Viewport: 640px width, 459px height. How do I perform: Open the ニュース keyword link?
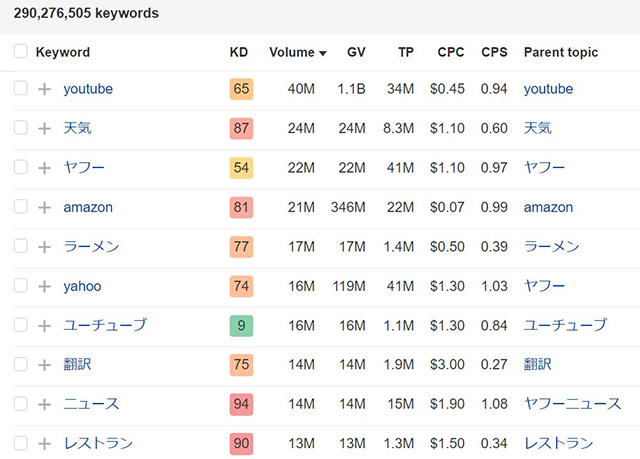[x=91, y=404]
